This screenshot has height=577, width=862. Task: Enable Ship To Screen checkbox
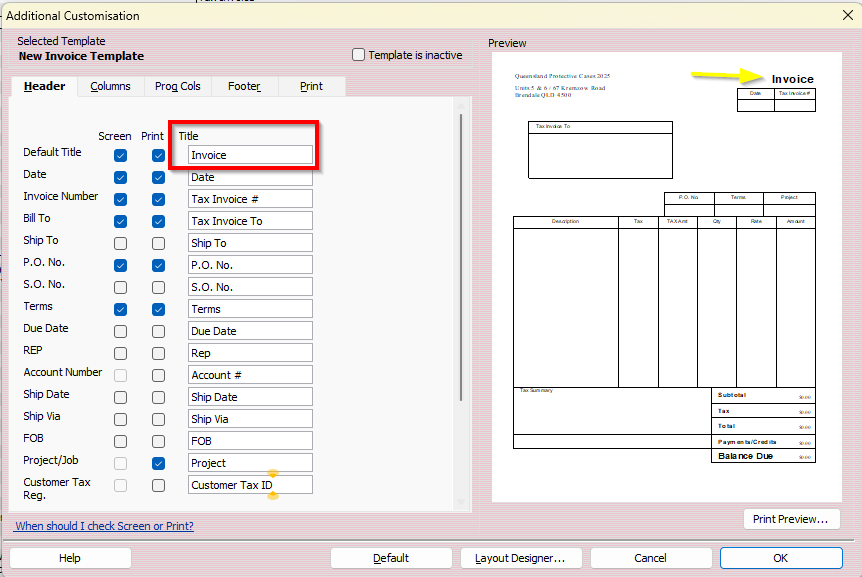[120, 243]
